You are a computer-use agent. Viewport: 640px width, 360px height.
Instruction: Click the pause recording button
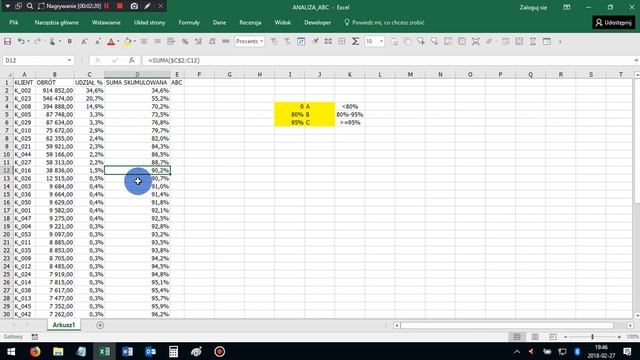[x=107, y=6]
